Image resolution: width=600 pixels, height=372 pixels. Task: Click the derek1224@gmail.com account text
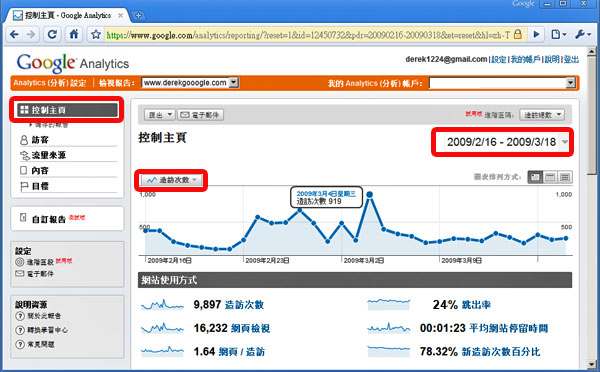(446, 59)
